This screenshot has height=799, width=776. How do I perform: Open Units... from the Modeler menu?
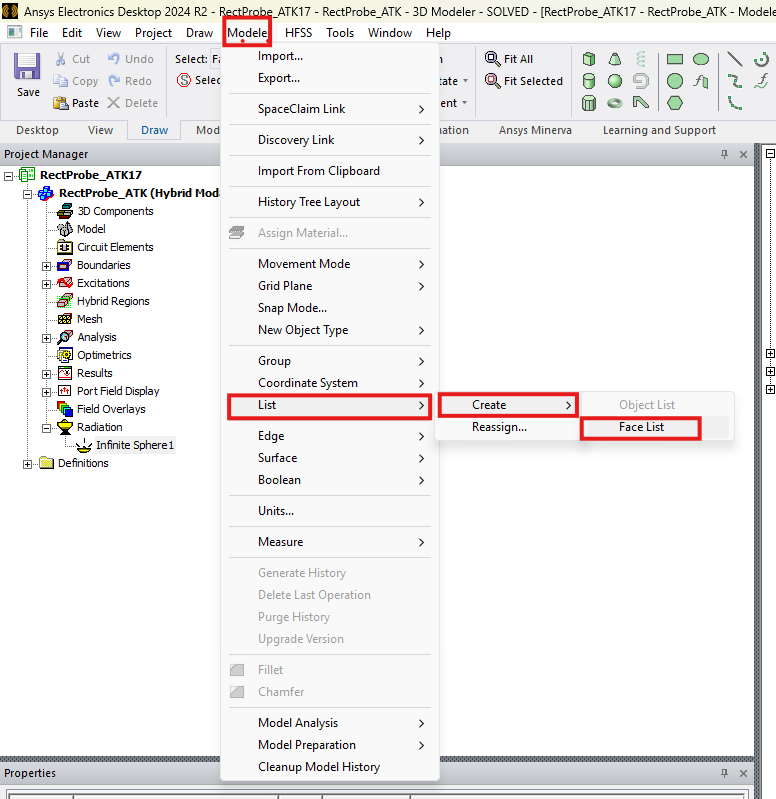click(x=276, y=511)
